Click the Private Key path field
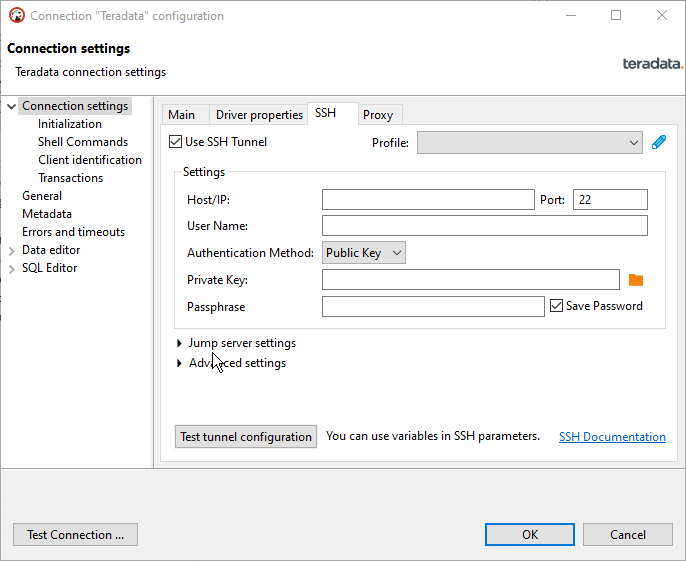 click(x=471, y=280)
